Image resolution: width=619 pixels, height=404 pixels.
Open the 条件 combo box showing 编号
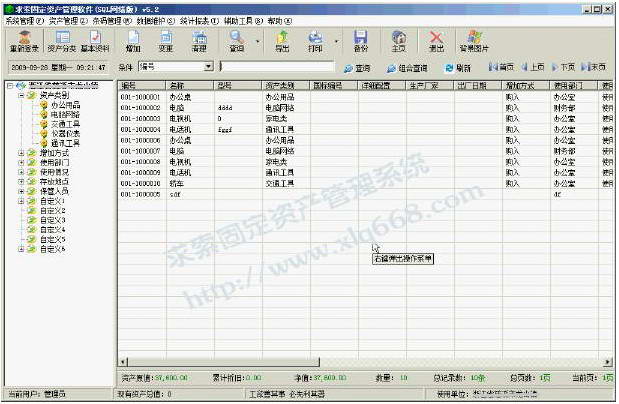pyautogui.click(x=176, y=66)
